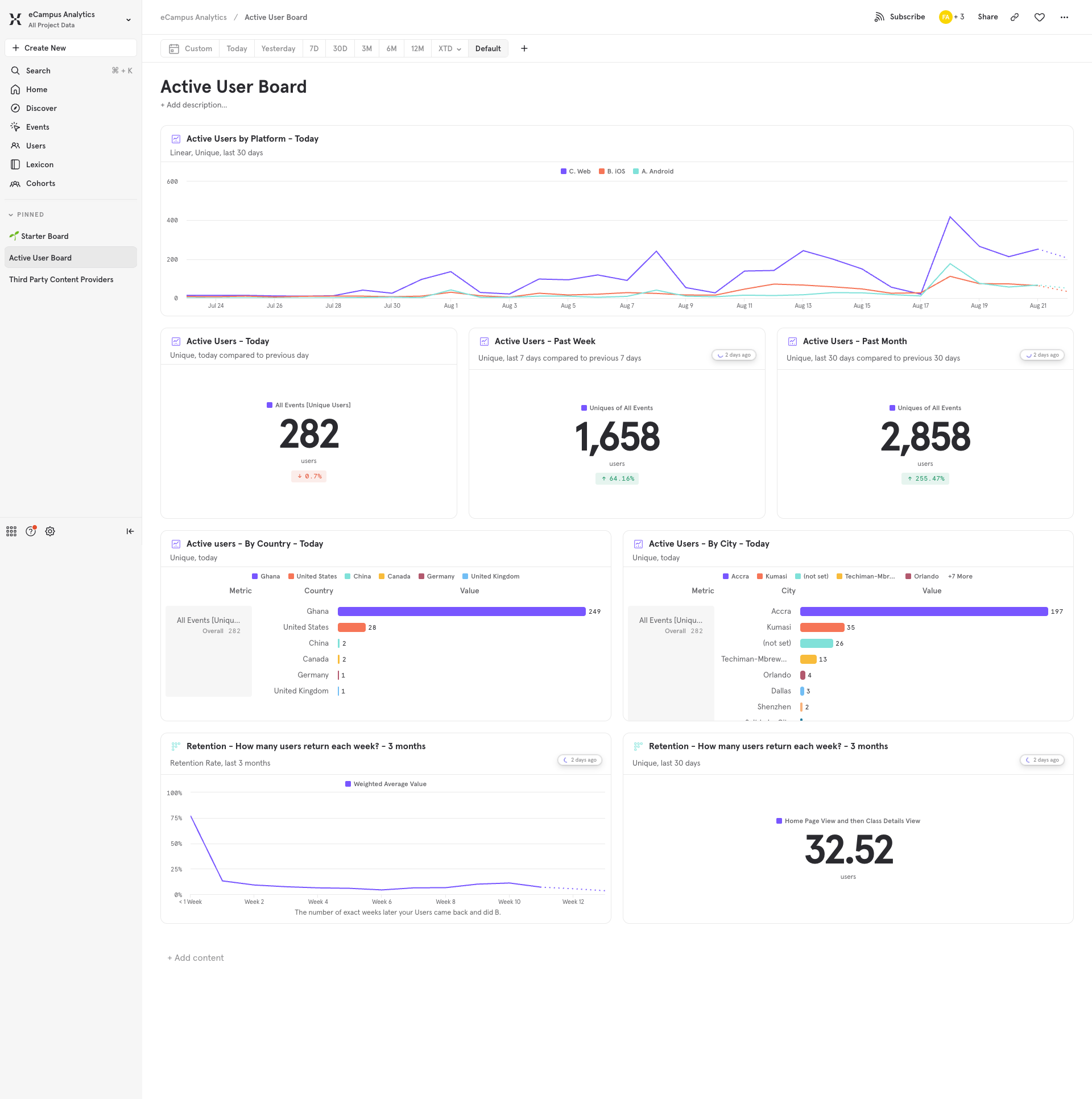Click the Share button
The image size is (1092, 1099).
[987, 17]
